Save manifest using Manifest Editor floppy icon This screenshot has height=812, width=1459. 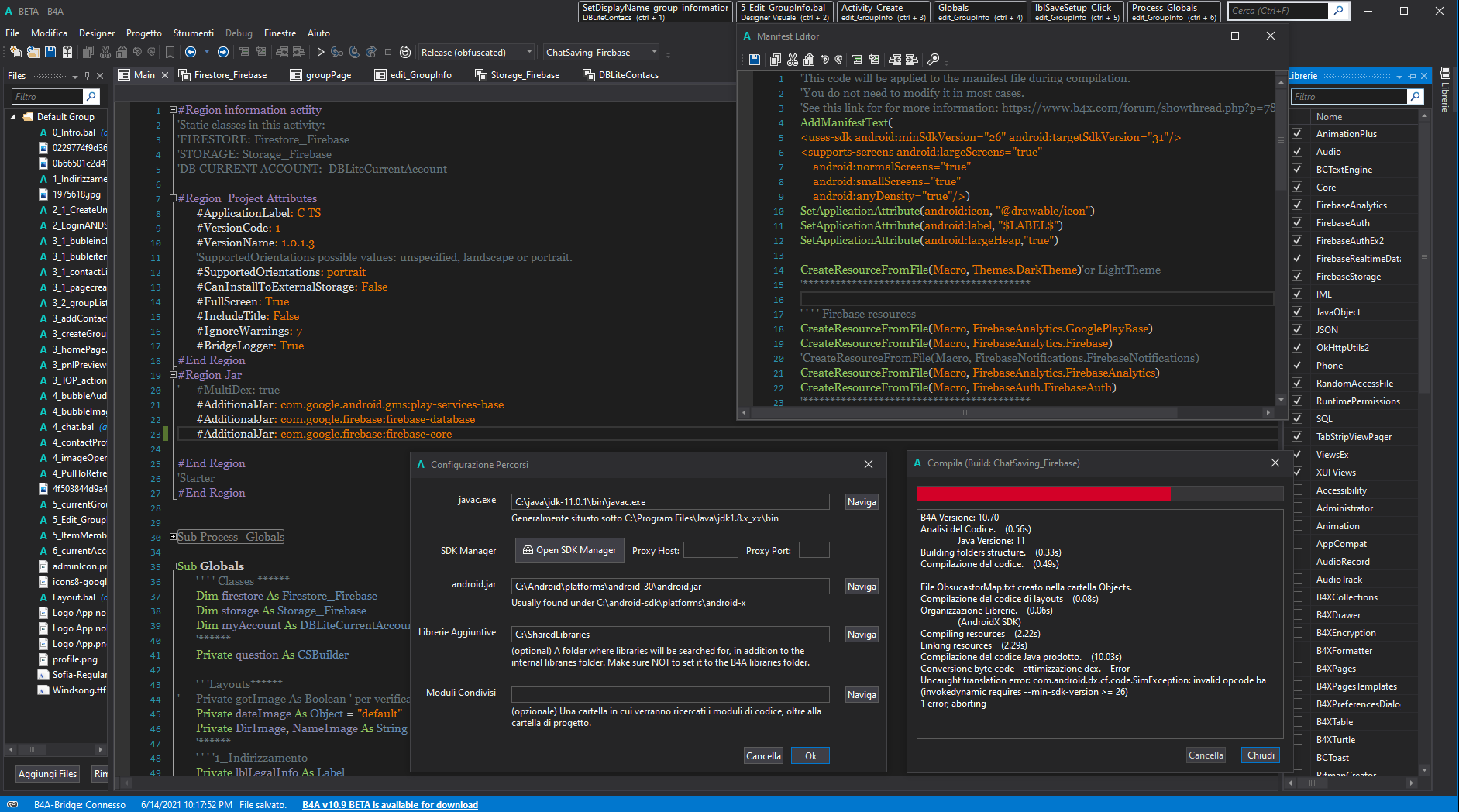tap(755, 60)
